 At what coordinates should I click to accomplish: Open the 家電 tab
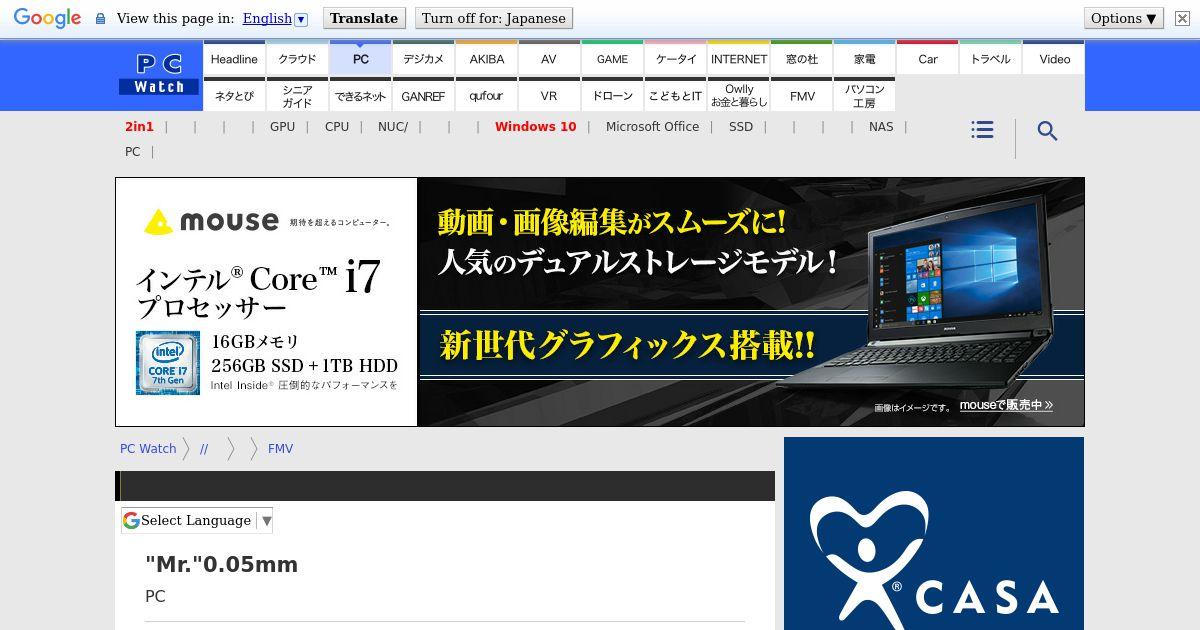864,58
